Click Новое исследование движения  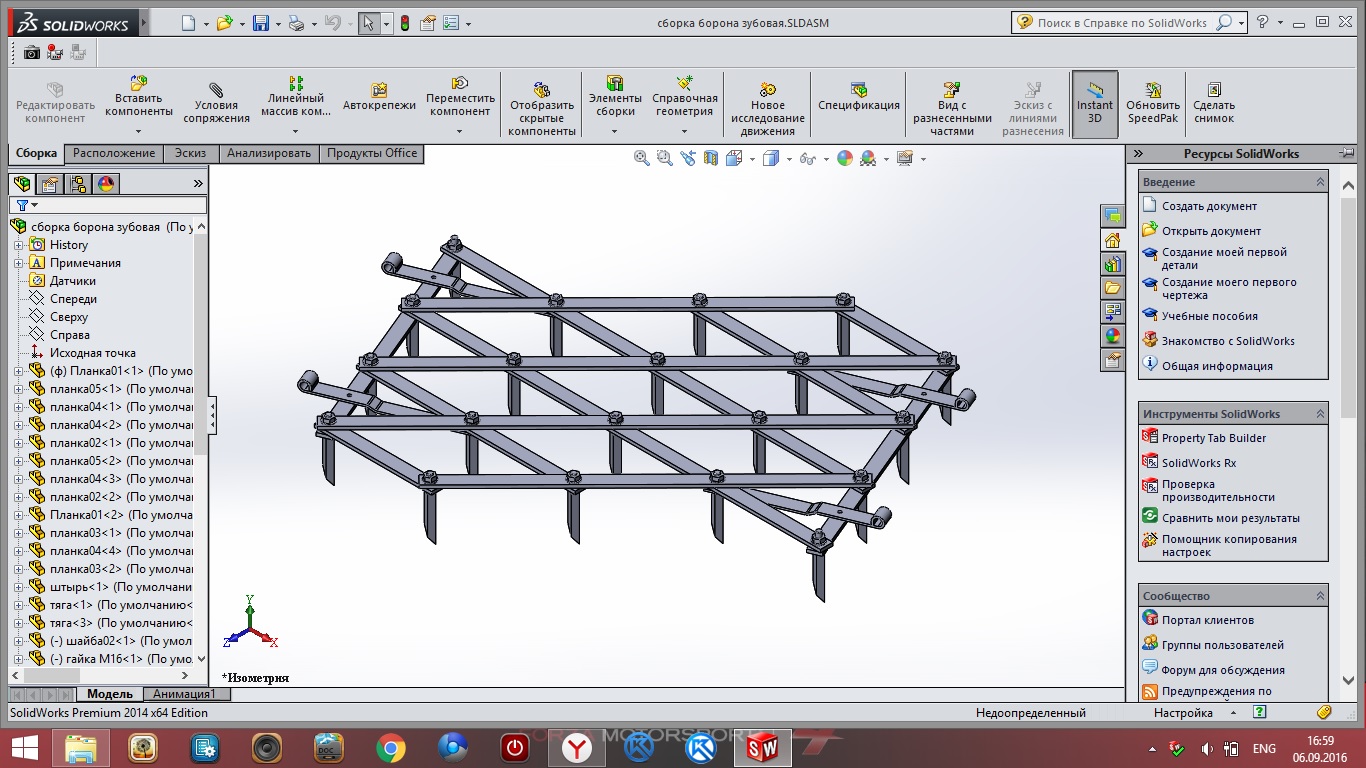click(768, 110)
